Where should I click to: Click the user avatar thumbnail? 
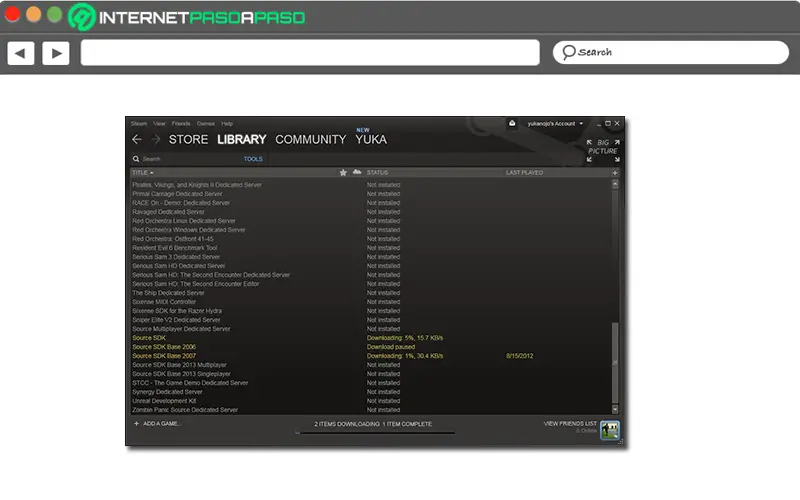610,430
